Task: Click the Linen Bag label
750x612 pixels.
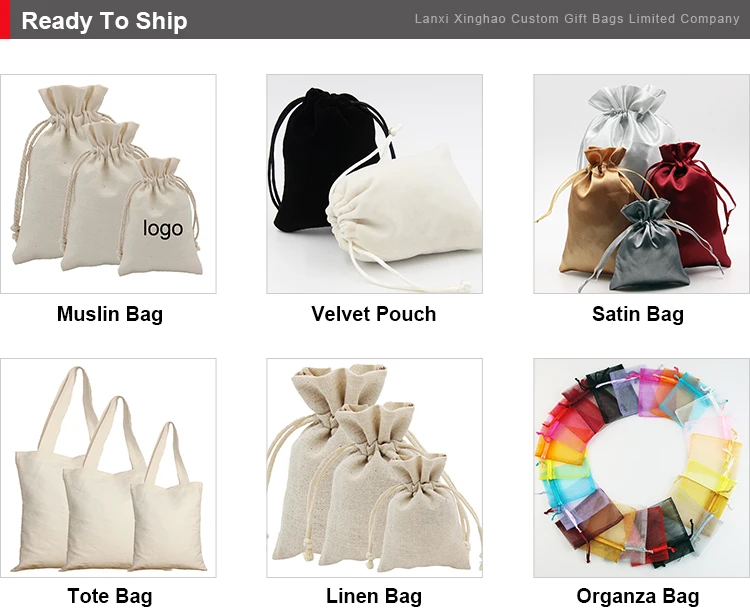Action: point(374,596)
